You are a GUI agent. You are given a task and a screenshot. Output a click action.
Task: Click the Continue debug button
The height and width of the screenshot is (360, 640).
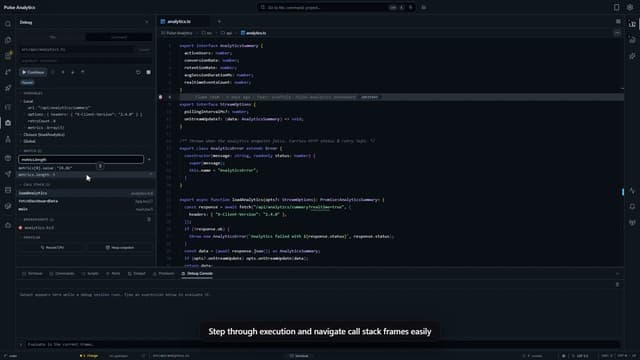pyautogui.click(x=33, y=72)
